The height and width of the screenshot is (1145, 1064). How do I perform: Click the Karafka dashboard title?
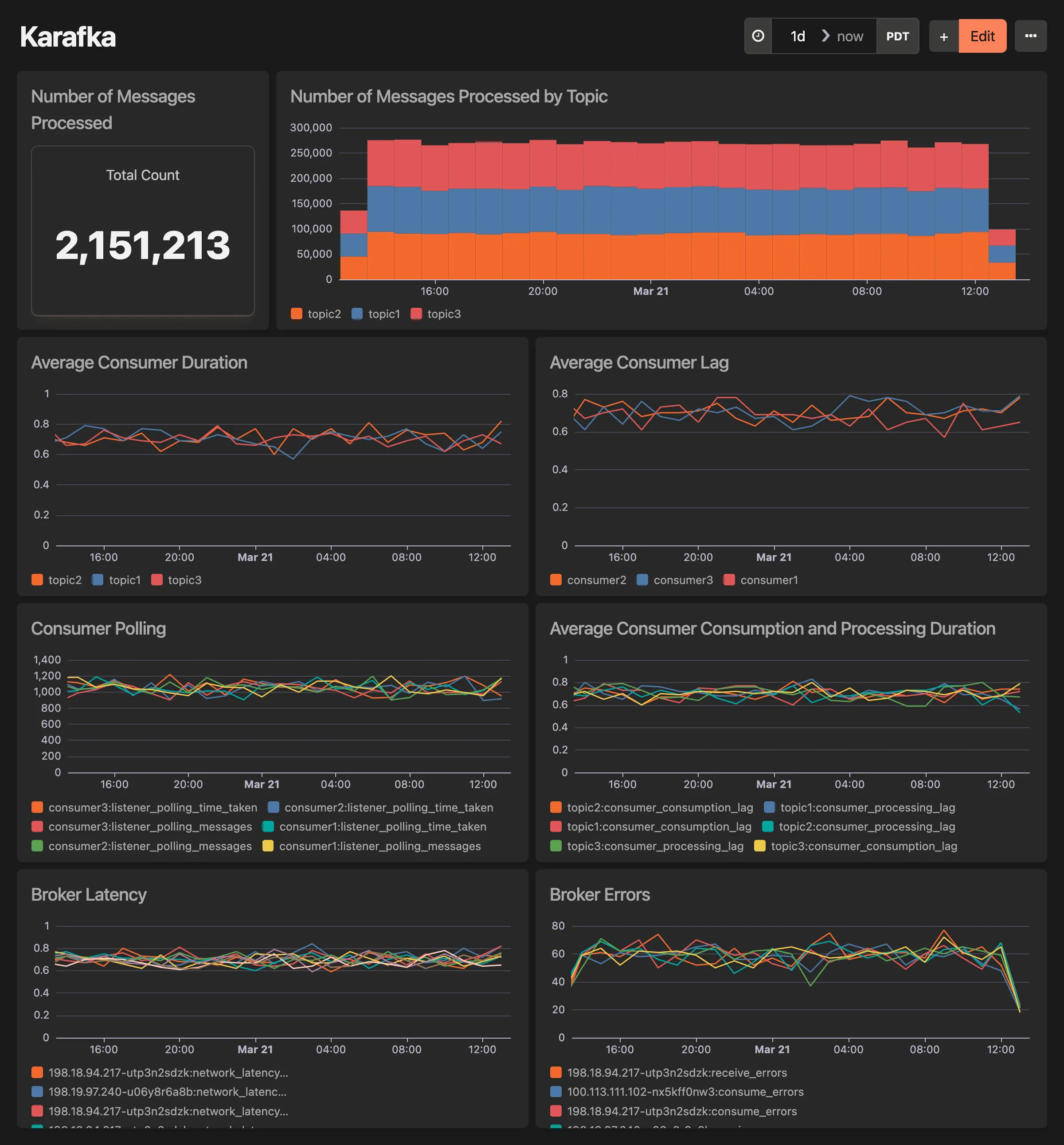click(68, 36)
